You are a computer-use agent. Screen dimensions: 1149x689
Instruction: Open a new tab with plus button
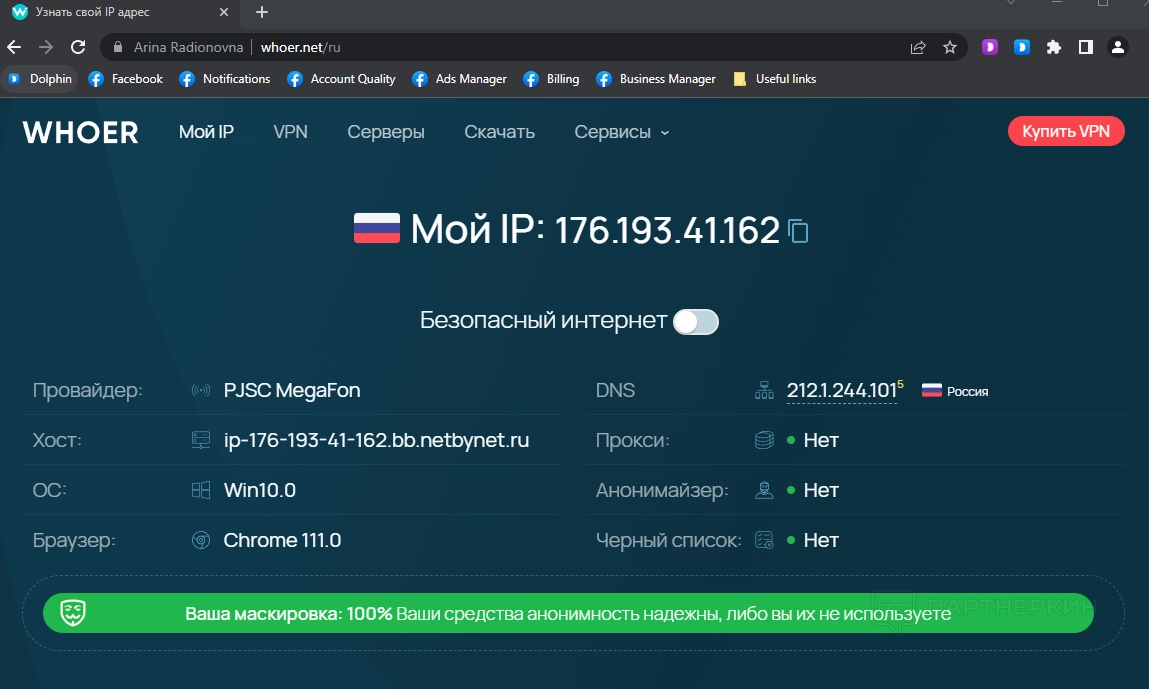[x=262, y=12]
